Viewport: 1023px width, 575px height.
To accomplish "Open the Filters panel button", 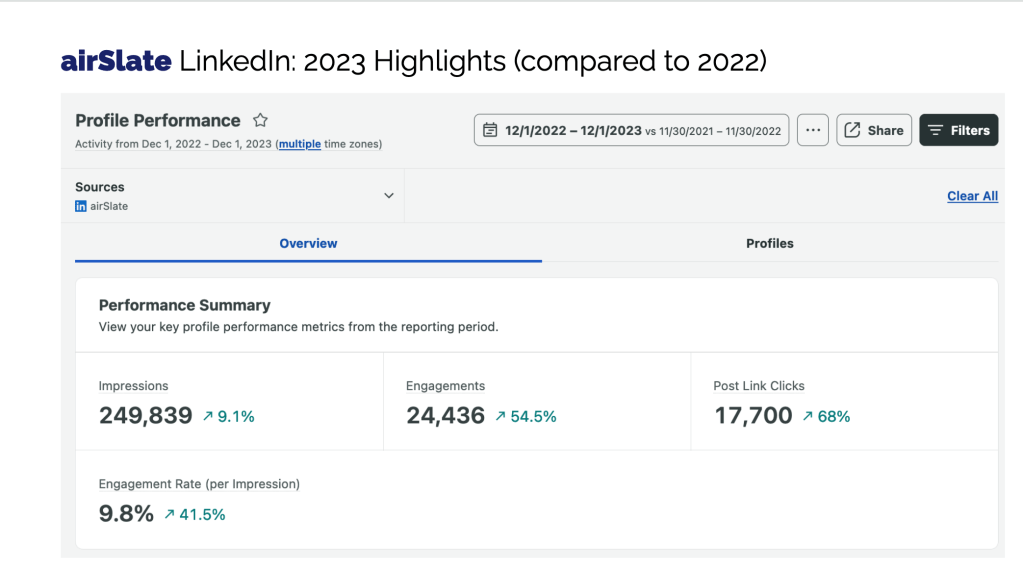I will pos(958,130).
